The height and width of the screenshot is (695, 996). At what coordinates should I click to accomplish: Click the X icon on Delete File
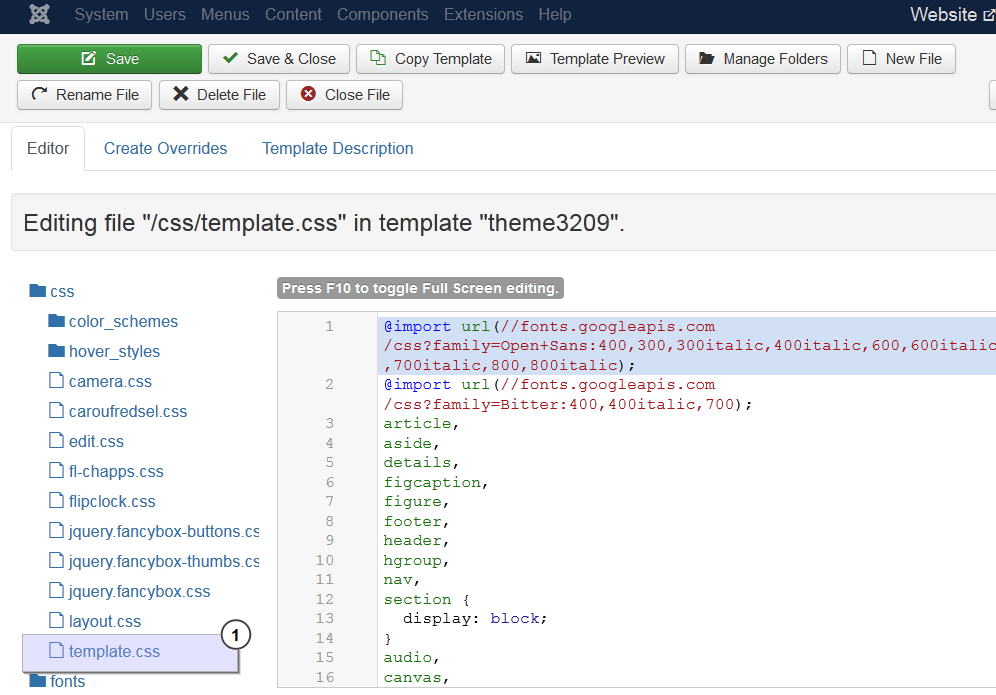coord(180,94)
